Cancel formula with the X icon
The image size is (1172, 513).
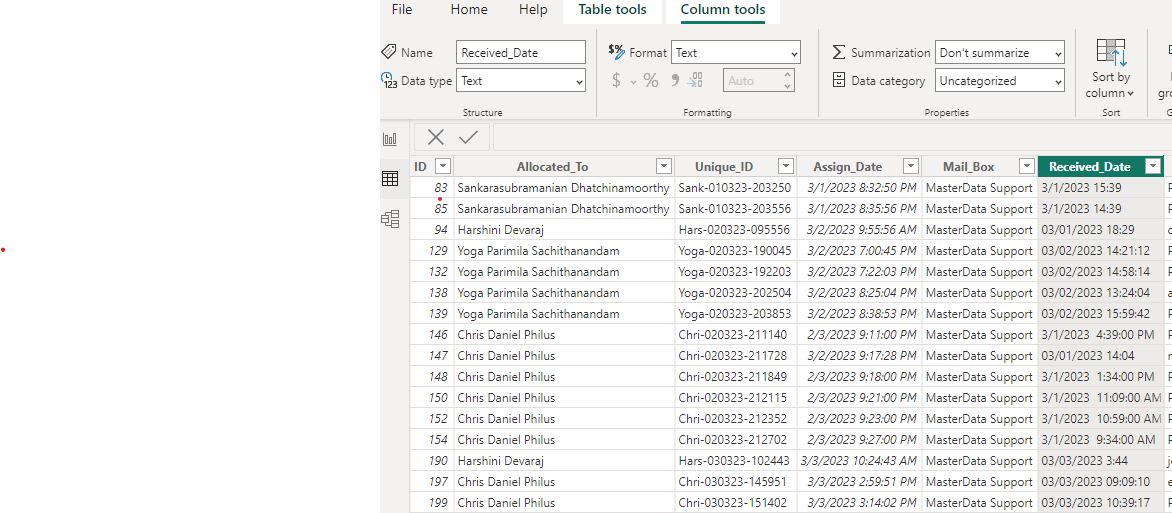point(436,137)
